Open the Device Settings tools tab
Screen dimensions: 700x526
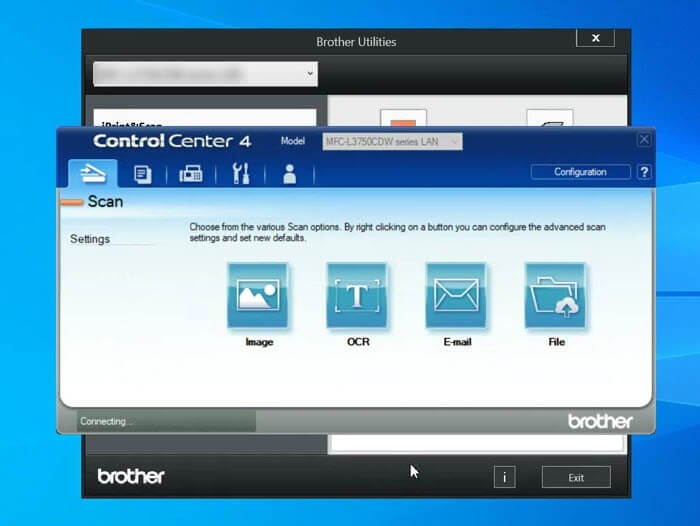pyautogui.click(x=241, y=174)
